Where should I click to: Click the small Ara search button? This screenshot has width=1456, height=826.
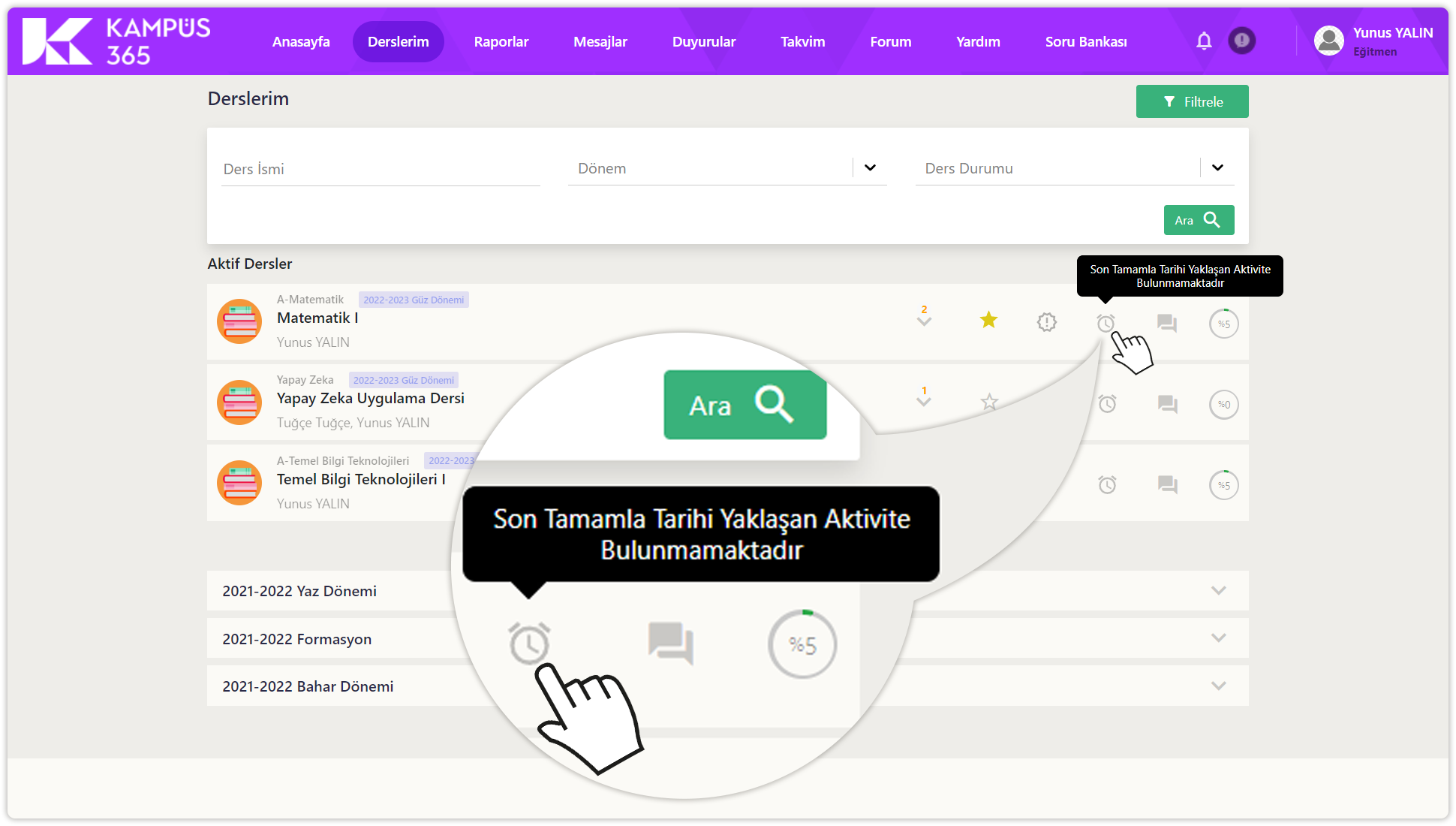[1199, 220]
